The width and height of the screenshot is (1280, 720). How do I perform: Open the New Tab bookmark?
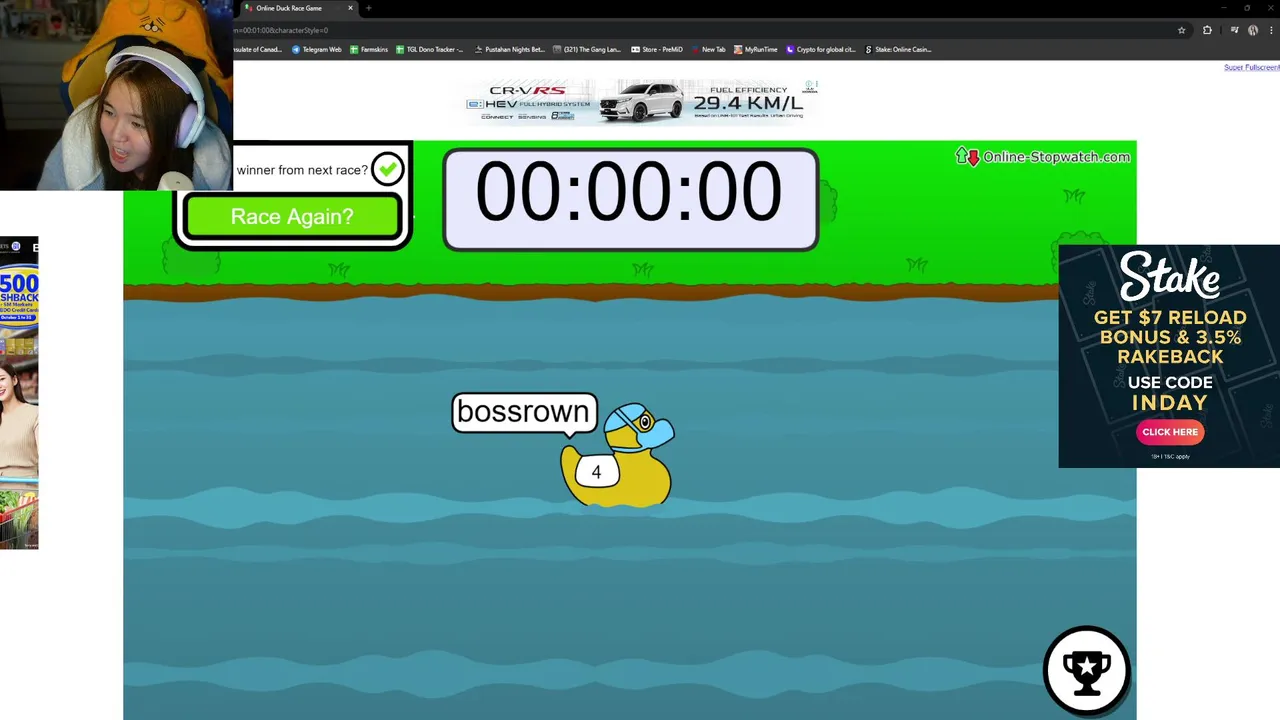coord(708,49)
